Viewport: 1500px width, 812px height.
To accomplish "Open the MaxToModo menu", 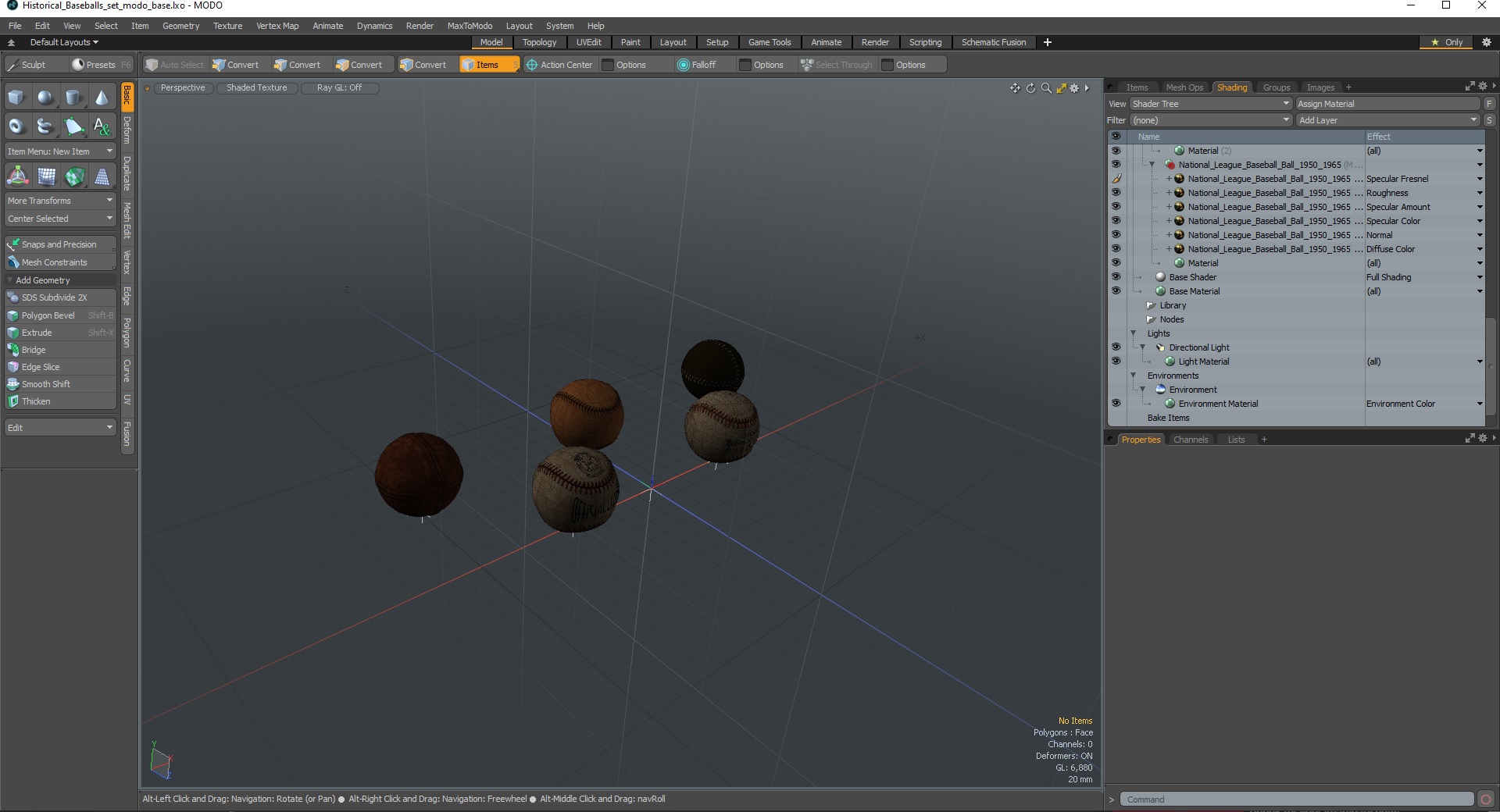I will [x=470, y=26].
